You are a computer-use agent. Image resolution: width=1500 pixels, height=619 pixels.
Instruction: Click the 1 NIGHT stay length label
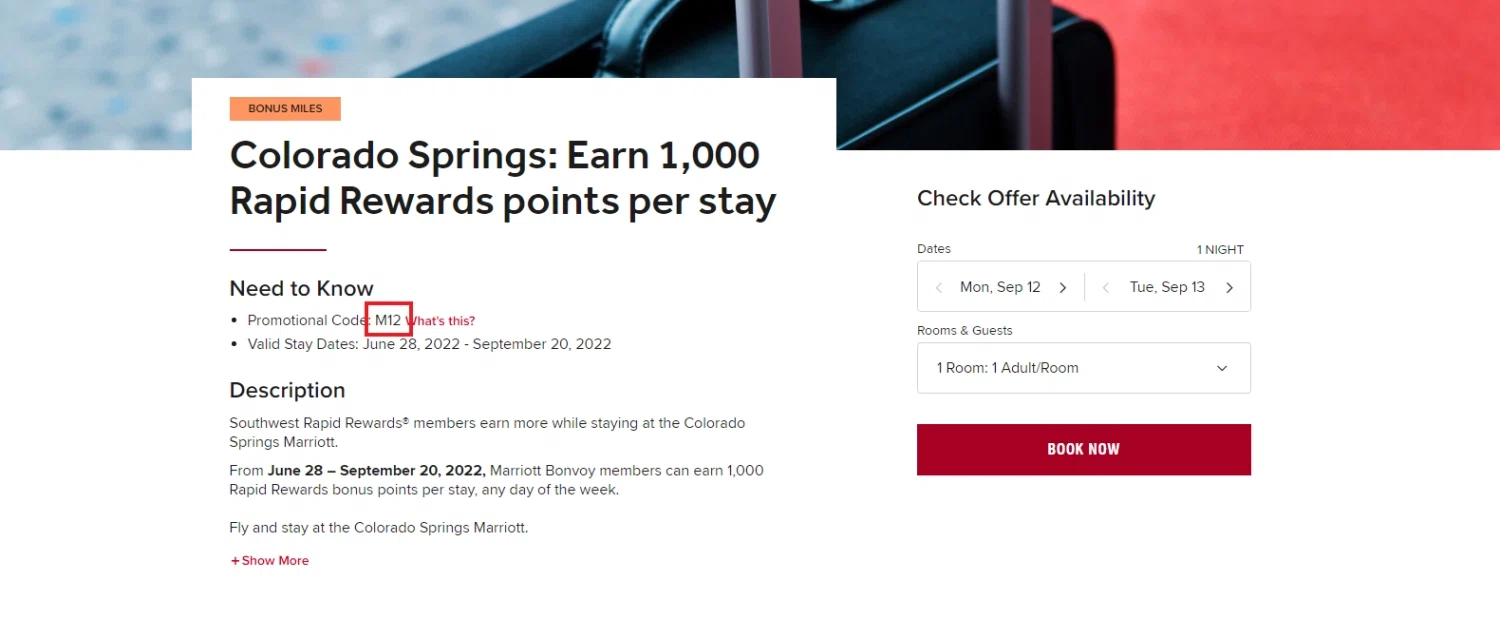pyautogui.click(x=1220, y=250)
